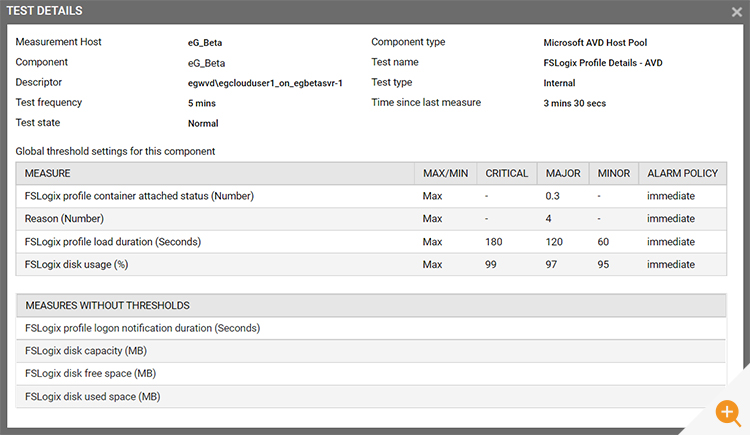Click the descriptor value egwvd\egclouduser1_on_egbetasvr-1
Screen dimensions: 750x435
(x=265, y=83)
